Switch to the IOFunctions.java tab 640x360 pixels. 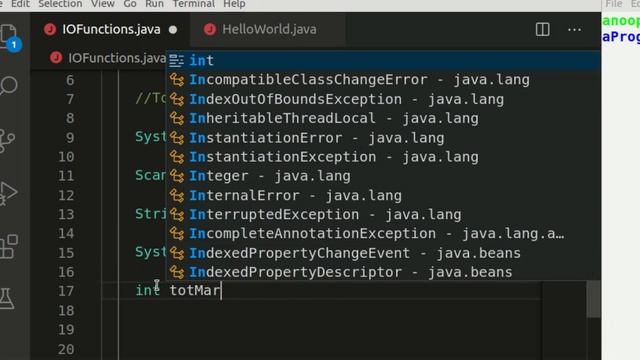111,29
